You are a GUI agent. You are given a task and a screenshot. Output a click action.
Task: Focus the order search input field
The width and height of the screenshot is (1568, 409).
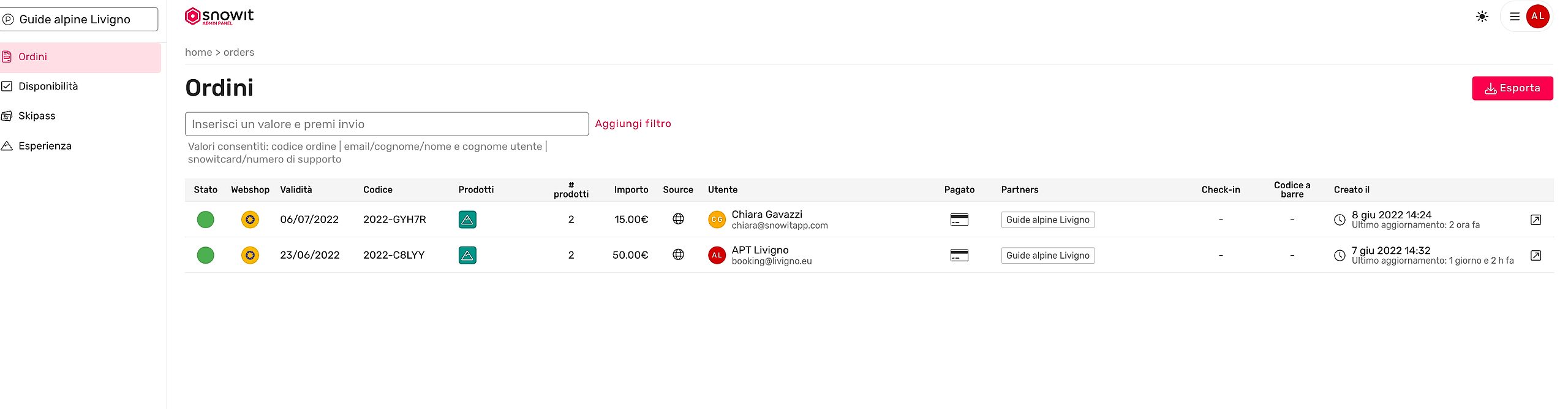386,124
